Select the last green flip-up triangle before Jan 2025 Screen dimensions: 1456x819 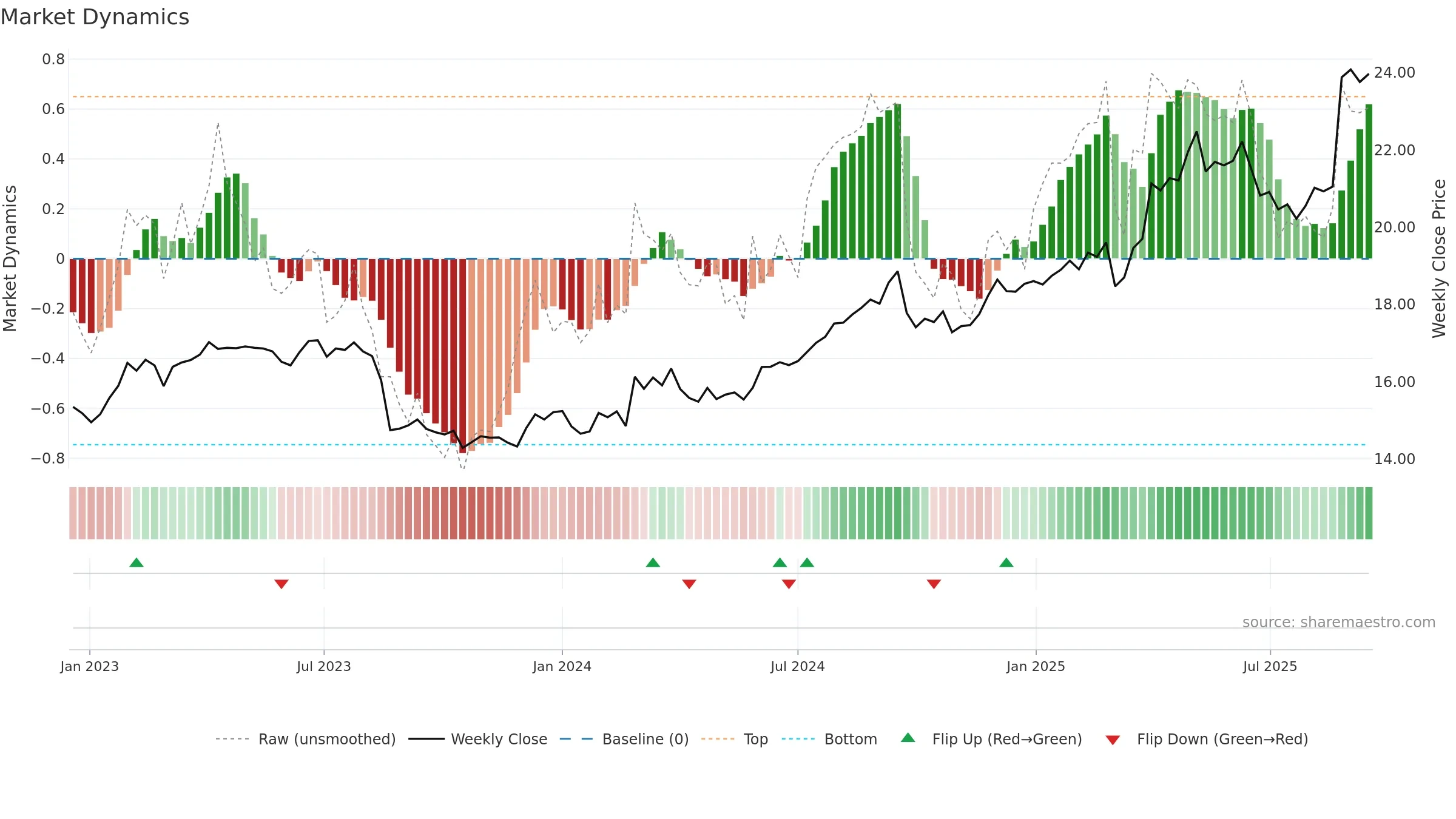click(x=1006, y=563)
